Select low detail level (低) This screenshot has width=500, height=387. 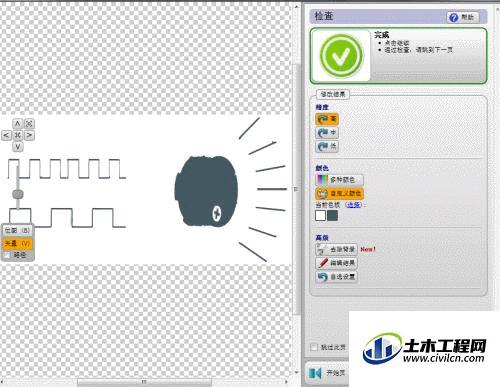pyautogui.click(x=327, y=146)
